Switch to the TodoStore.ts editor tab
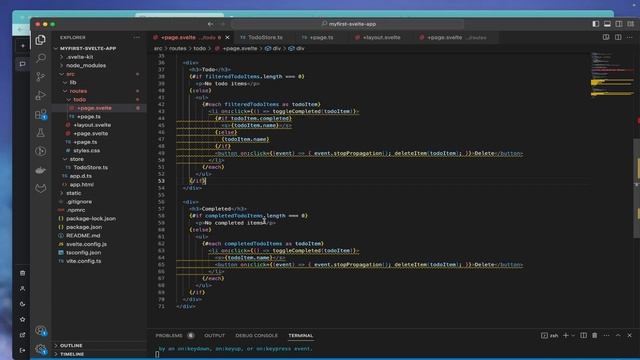The height and width of the screenshot is (360, 640). [265, 37]
